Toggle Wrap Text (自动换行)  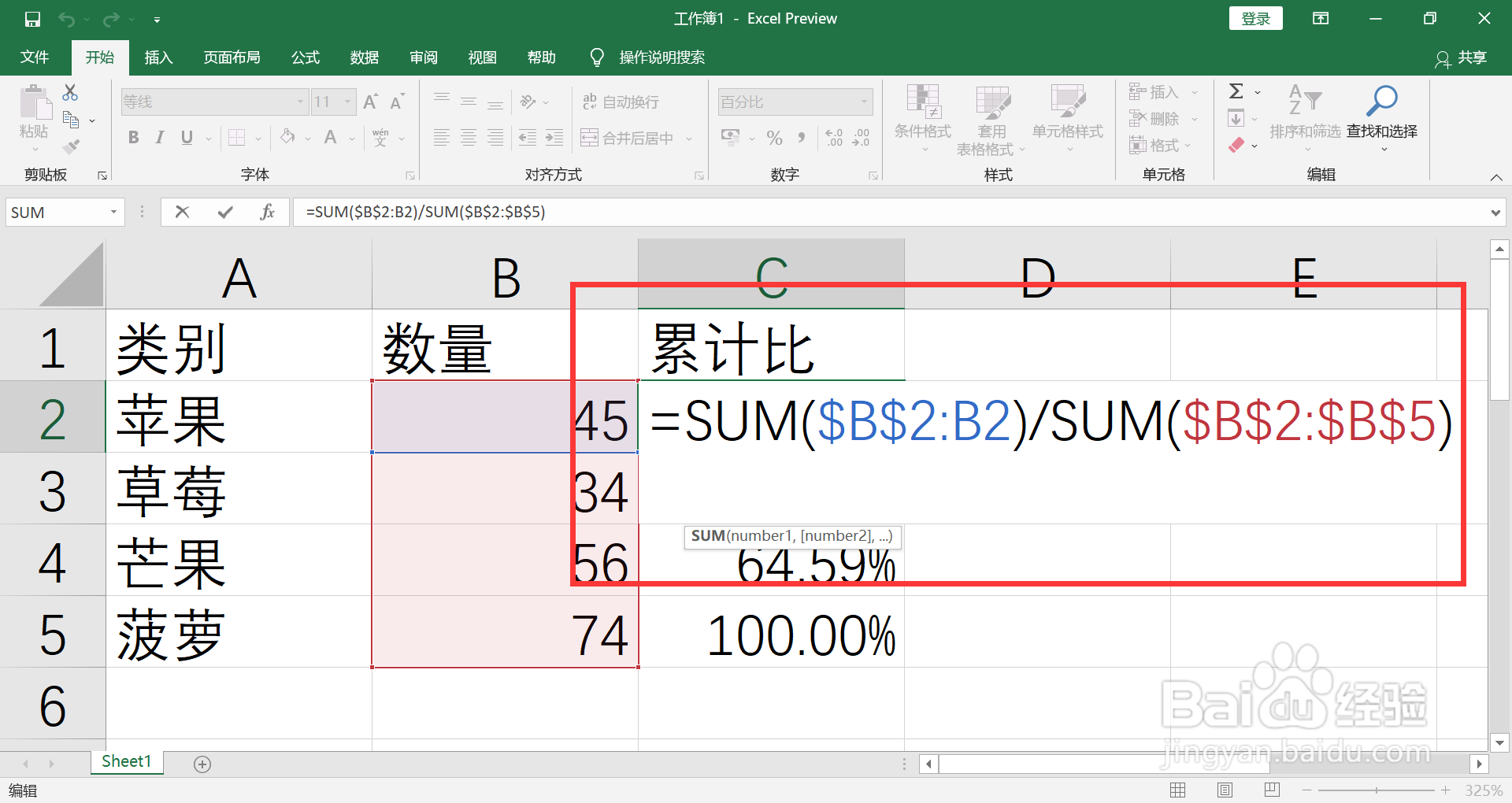click(x=621, y=102)
